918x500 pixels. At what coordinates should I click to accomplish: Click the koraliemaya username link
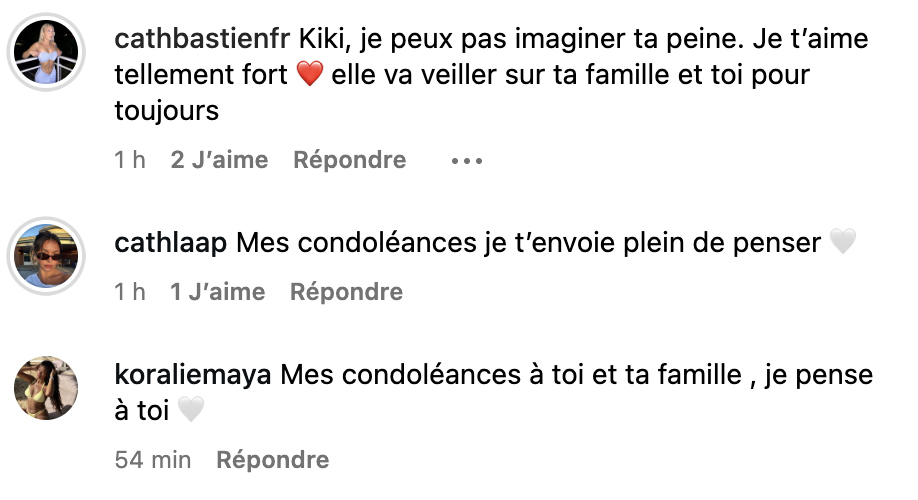pos(194,375)
